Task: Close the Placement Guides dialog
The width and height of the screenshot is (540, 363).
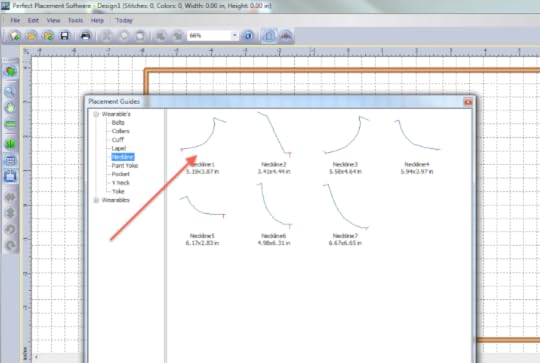Action: pos(468,102)
